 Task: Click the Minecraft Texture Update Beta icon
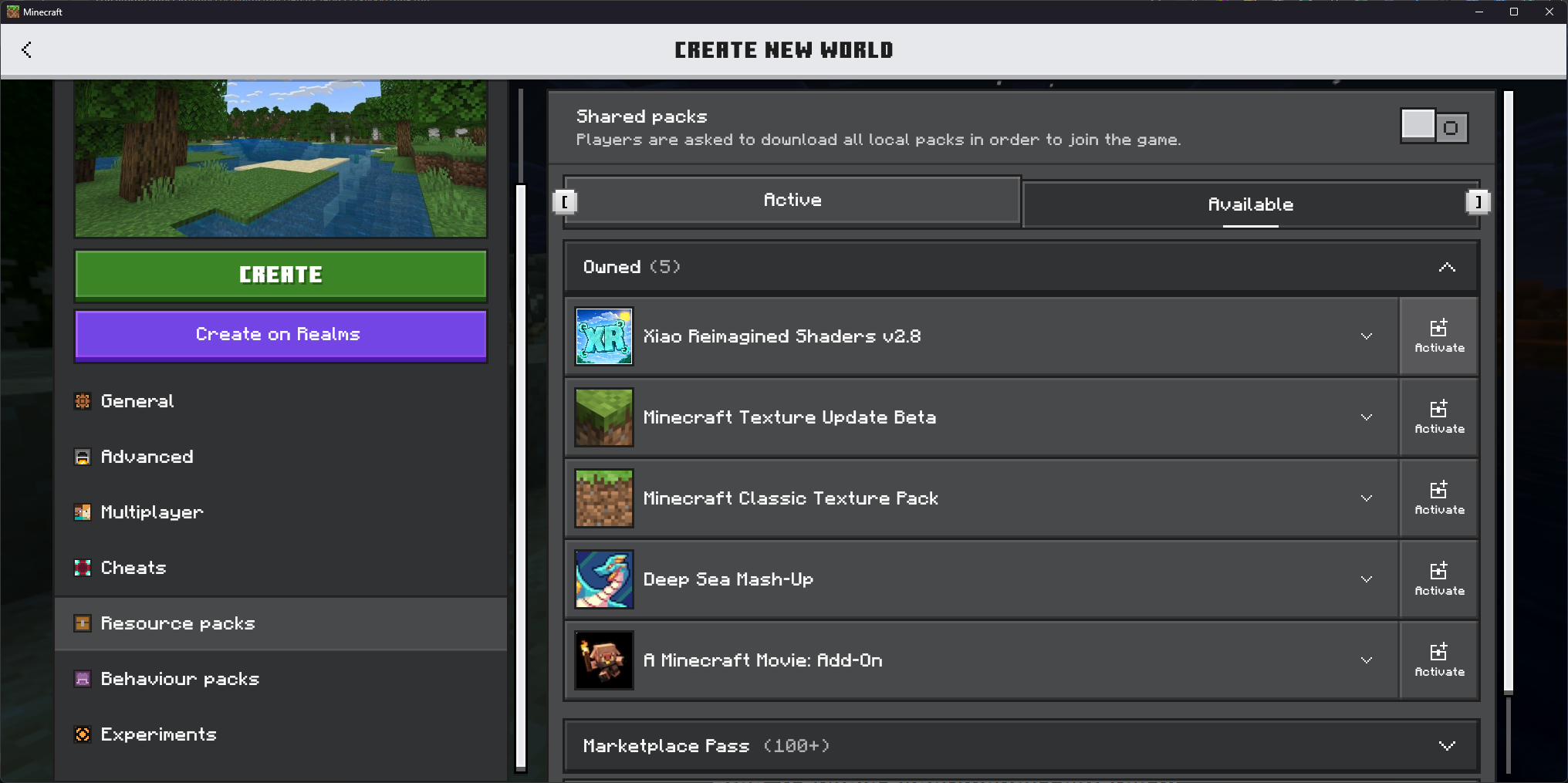[x=604, y=417]
